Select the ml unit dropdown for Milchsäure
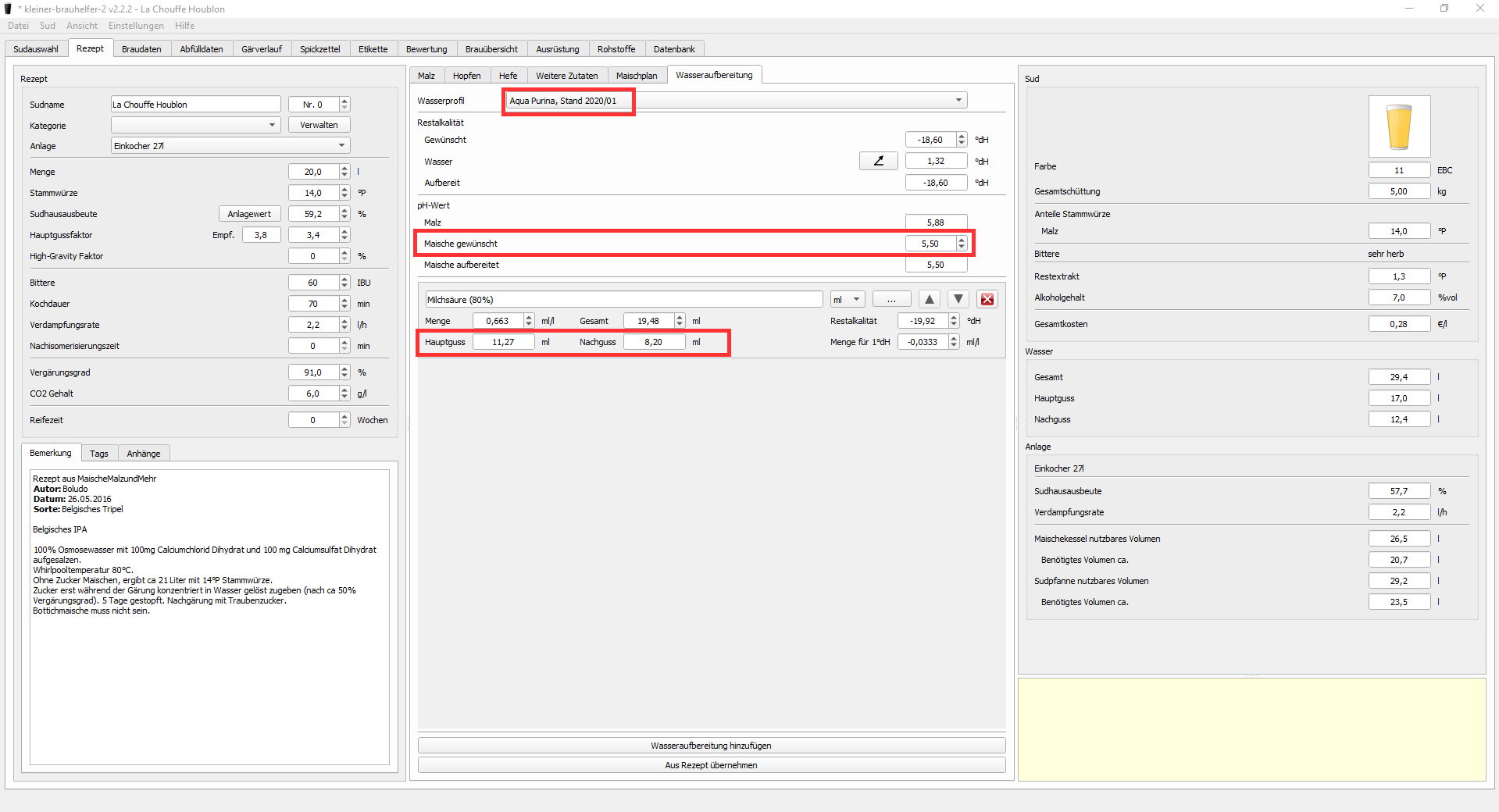 tap(847, 300)
